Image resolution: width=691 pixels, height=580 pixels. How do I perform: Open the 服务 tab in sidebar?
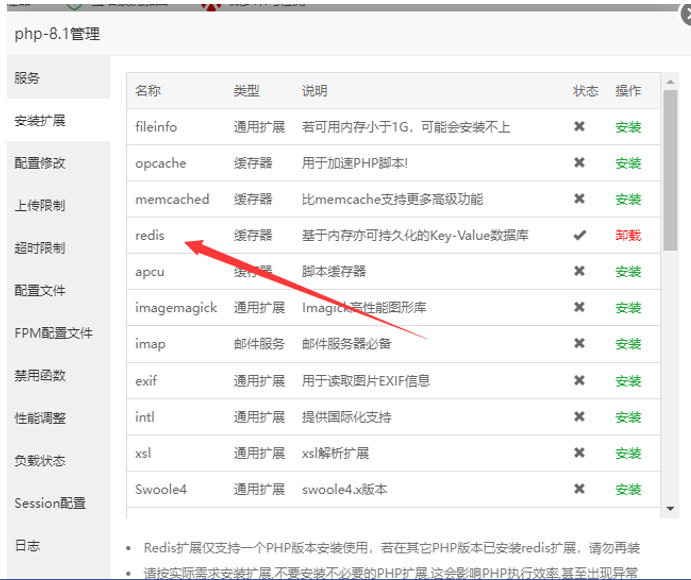point(58,78)
